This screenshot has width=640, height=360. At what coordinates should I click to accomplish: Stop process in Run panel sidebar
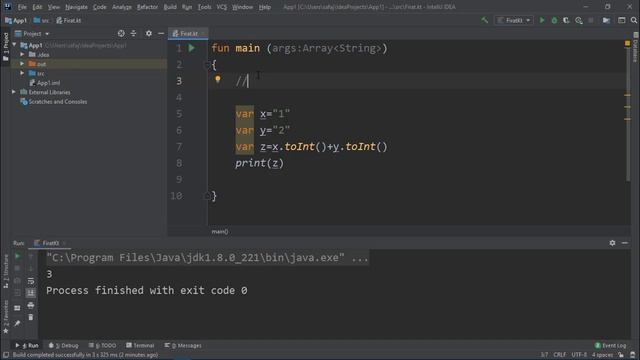tap(18, 269)
